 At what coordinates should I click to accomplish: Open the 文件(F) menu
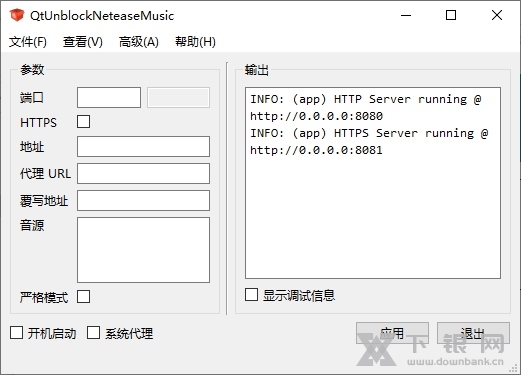click(28, 42)
